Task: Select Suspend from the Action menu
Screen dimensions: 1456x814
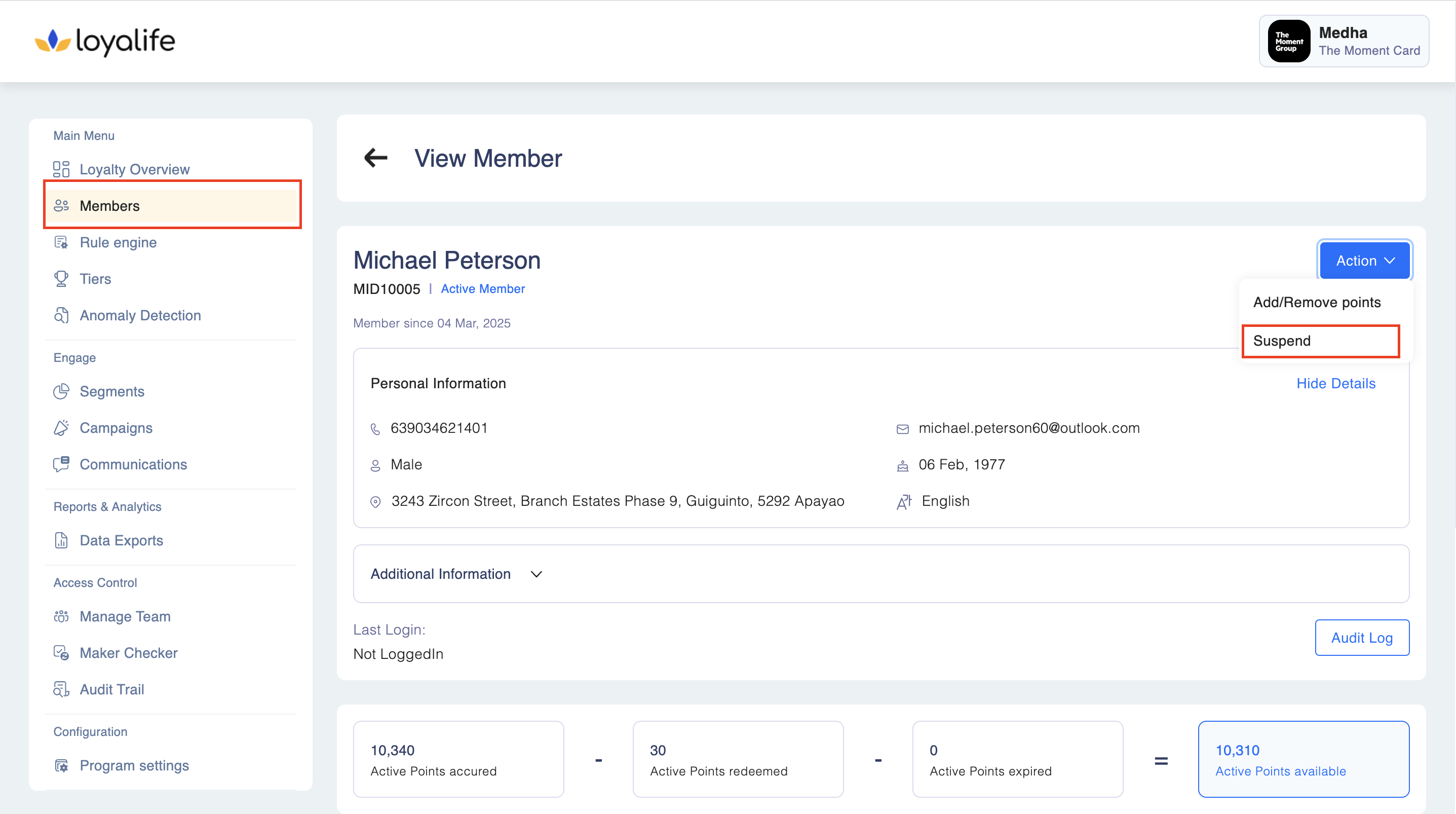Action: [x=1320, y=341]
